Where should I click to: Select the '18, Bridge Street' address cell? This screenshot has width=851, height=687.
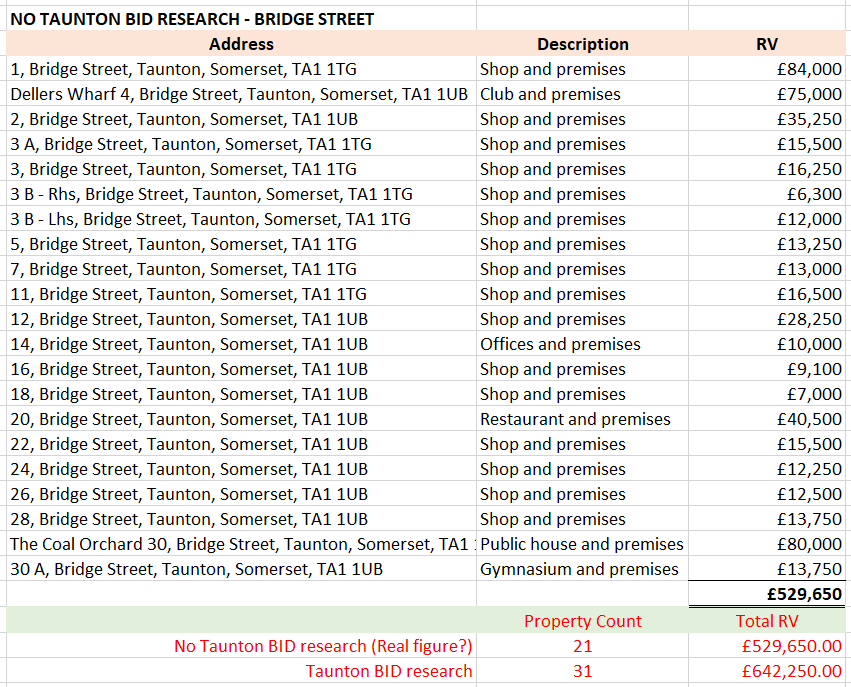[242, 393]
